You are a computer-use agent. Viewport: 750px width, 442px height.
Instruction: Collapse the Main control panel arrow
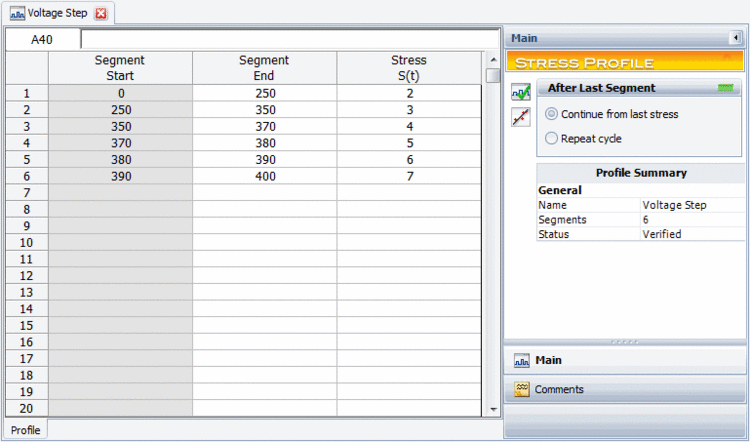(x=735, y=38)
